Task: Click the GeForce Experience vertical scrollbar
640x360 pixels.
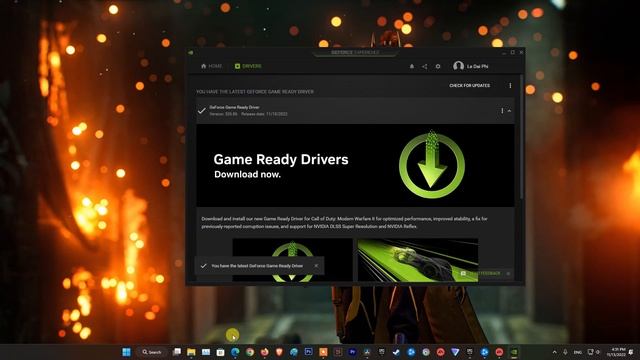Action: click(x=521, y=137)
